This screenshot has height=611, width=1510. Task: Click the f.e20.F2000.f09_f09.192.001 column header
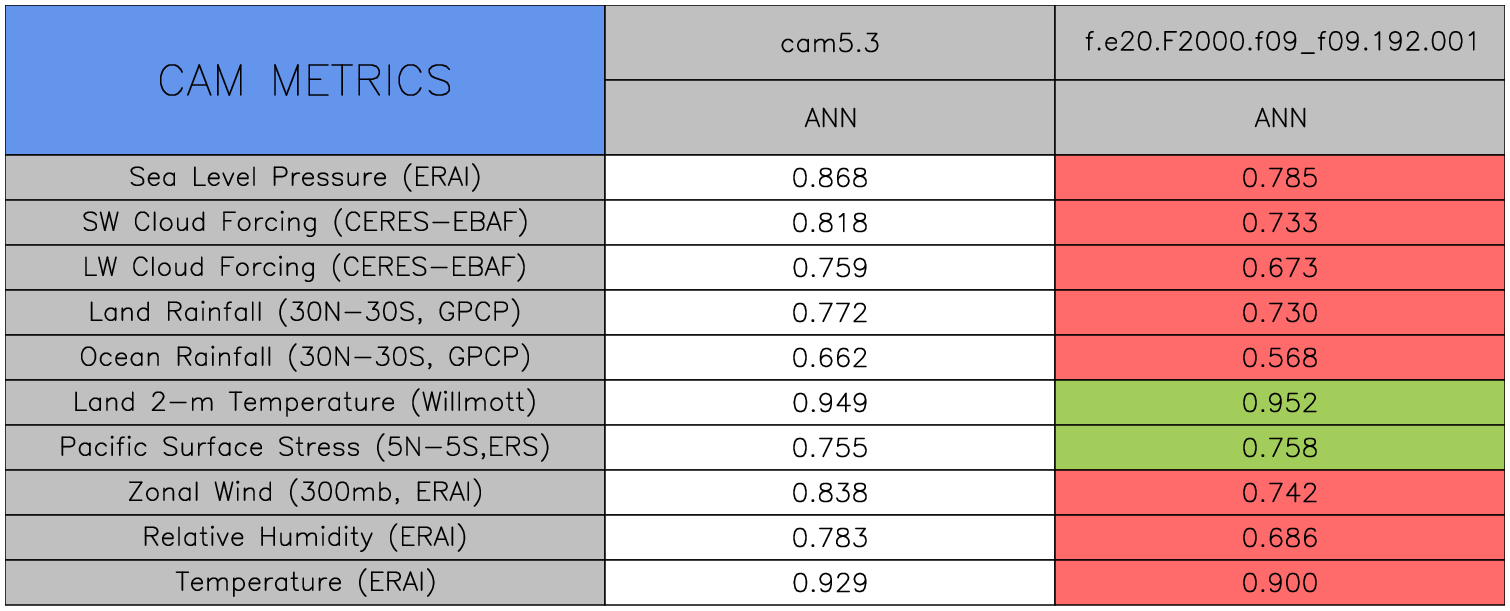1280,43
